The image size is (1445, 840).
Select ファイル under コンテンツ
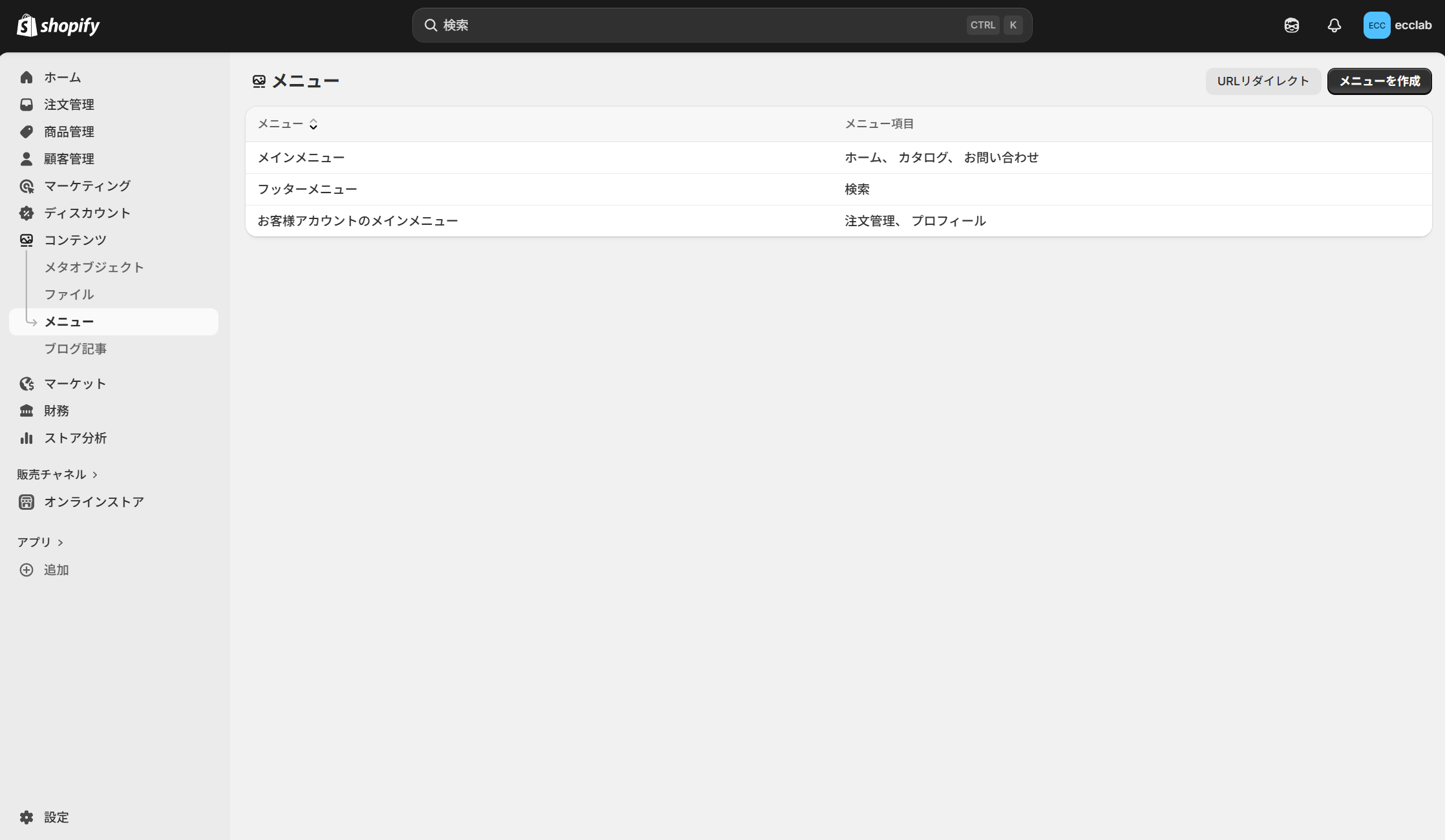tap(69, 295)
